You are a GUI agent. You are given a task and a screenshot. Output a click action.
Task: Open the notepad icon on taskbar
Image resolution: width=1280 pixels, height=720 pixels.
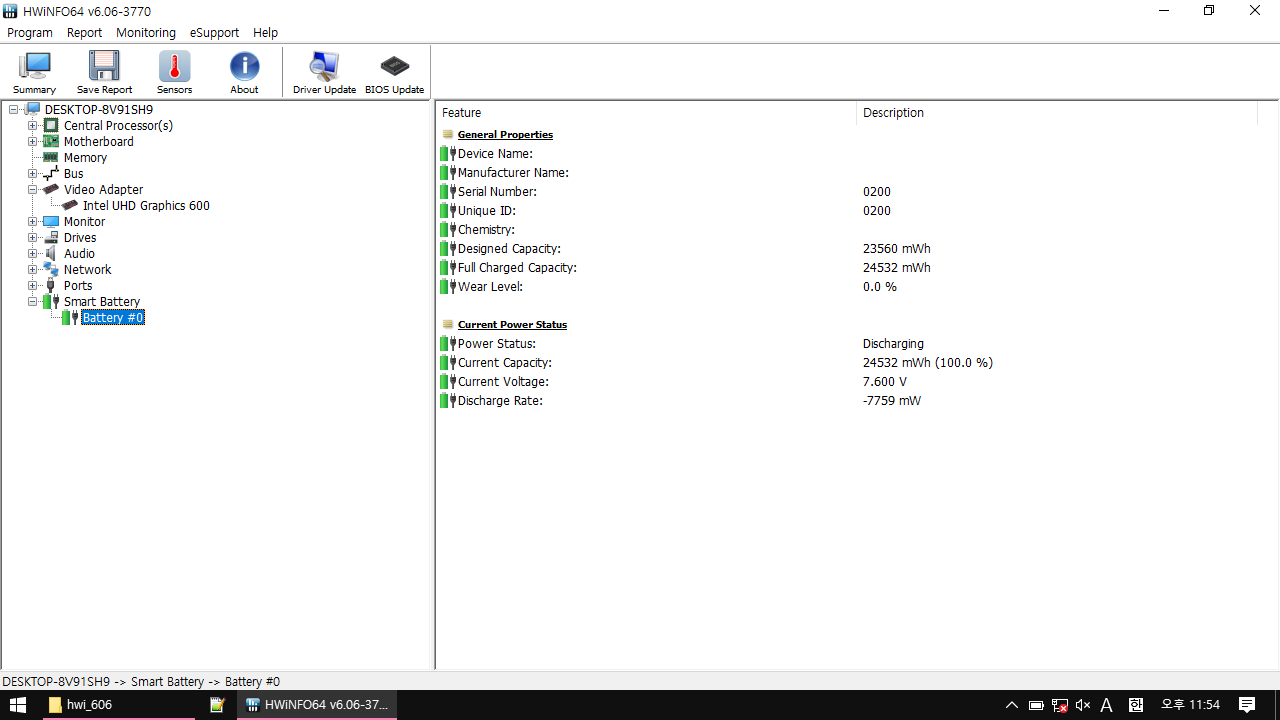(x=217, y=705)
